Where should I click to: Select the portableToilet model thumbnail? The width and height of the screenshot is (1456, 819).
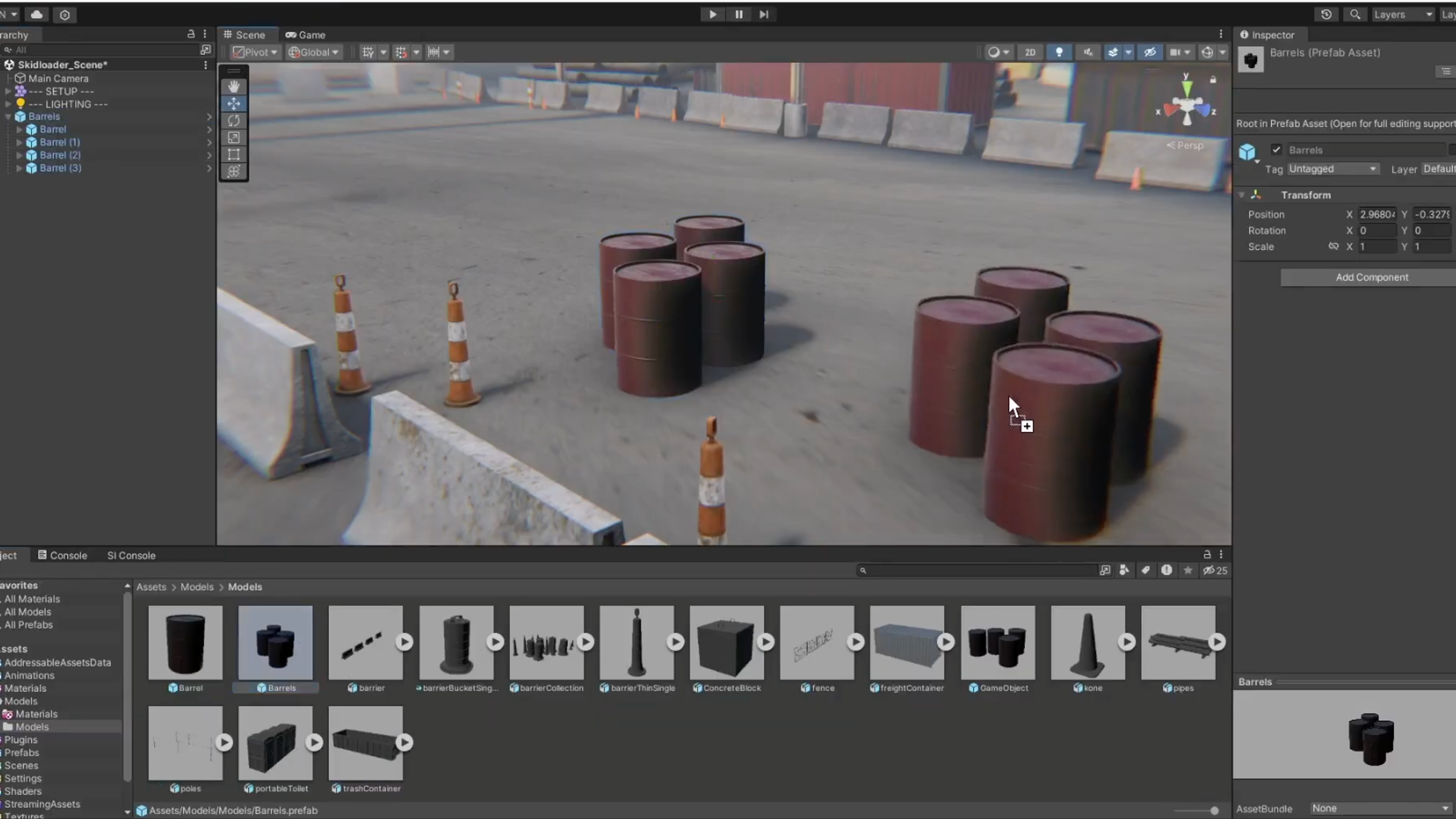coord(275,743)
